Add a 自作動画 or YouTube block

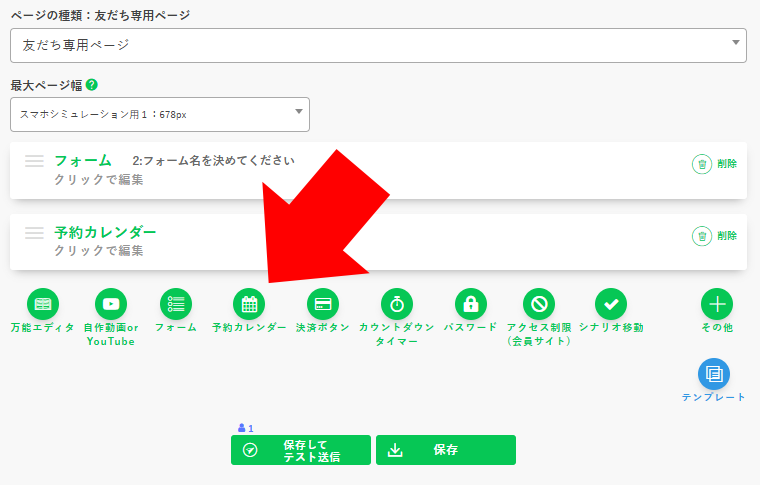[x=111, y=304]
